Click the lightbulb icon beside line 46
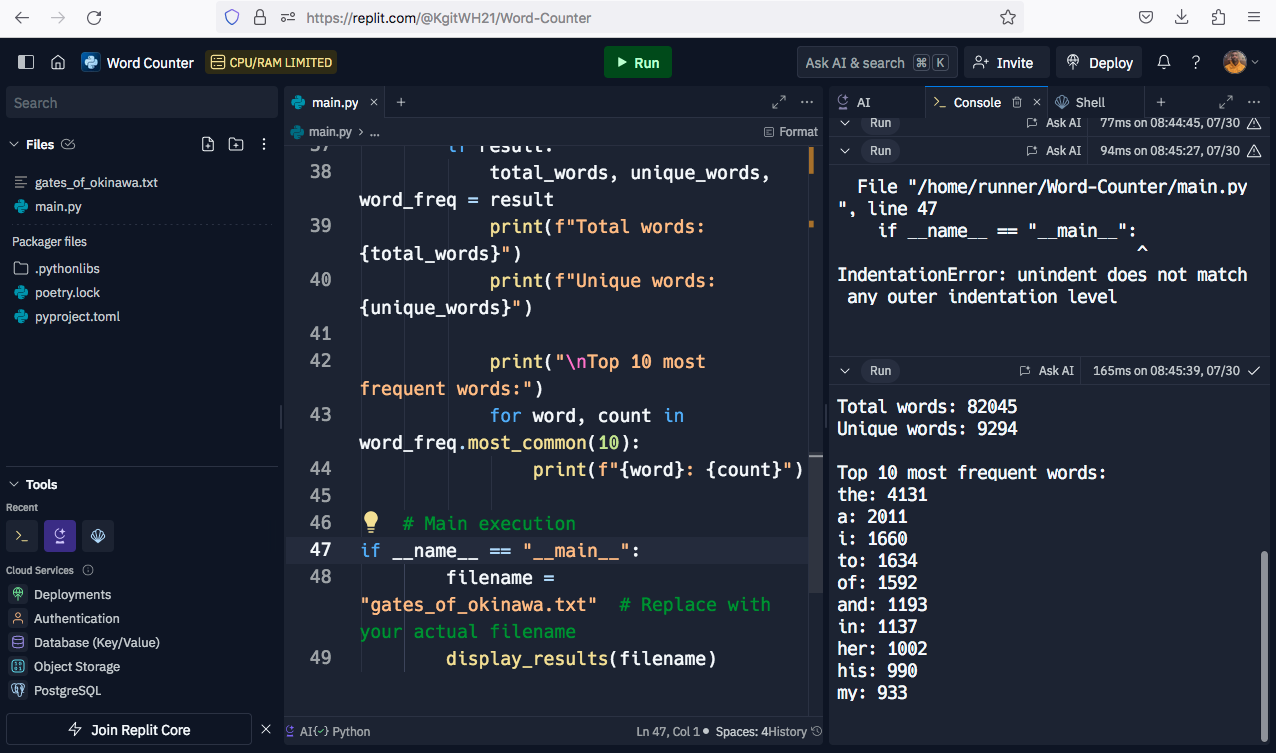 (370, 521)
